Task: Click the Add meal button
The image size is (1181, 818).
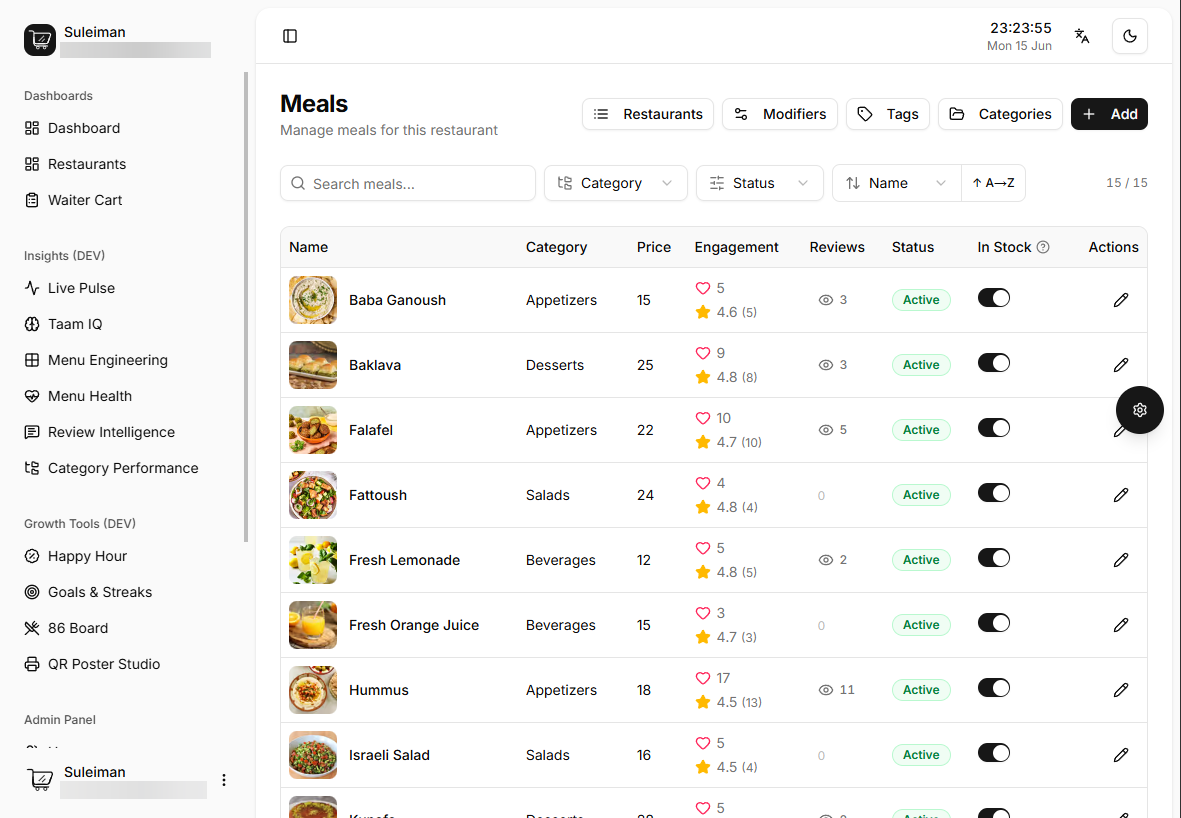Action: coord(1109,114)
